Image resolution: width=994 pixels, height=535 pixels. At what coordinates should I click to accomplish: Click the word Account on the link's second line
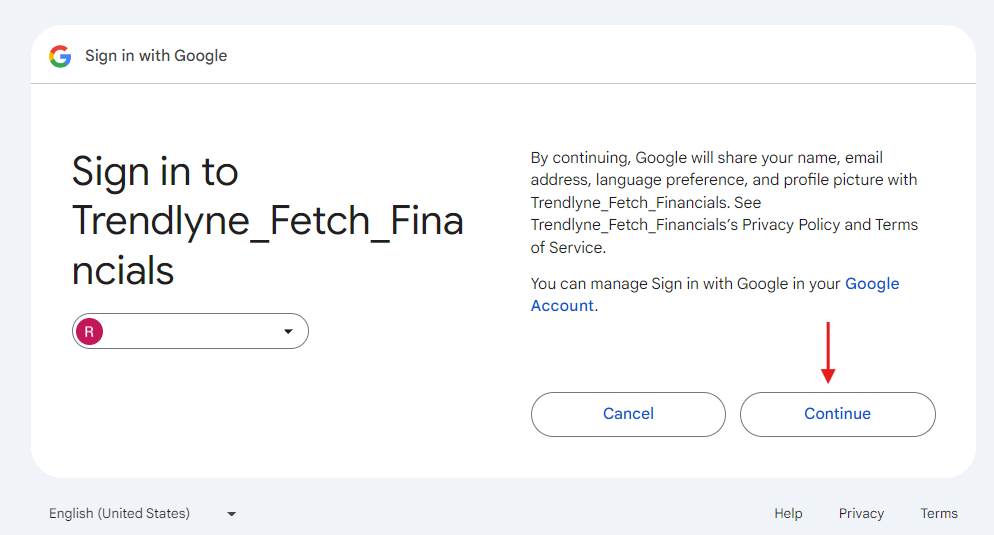[562, 306]
